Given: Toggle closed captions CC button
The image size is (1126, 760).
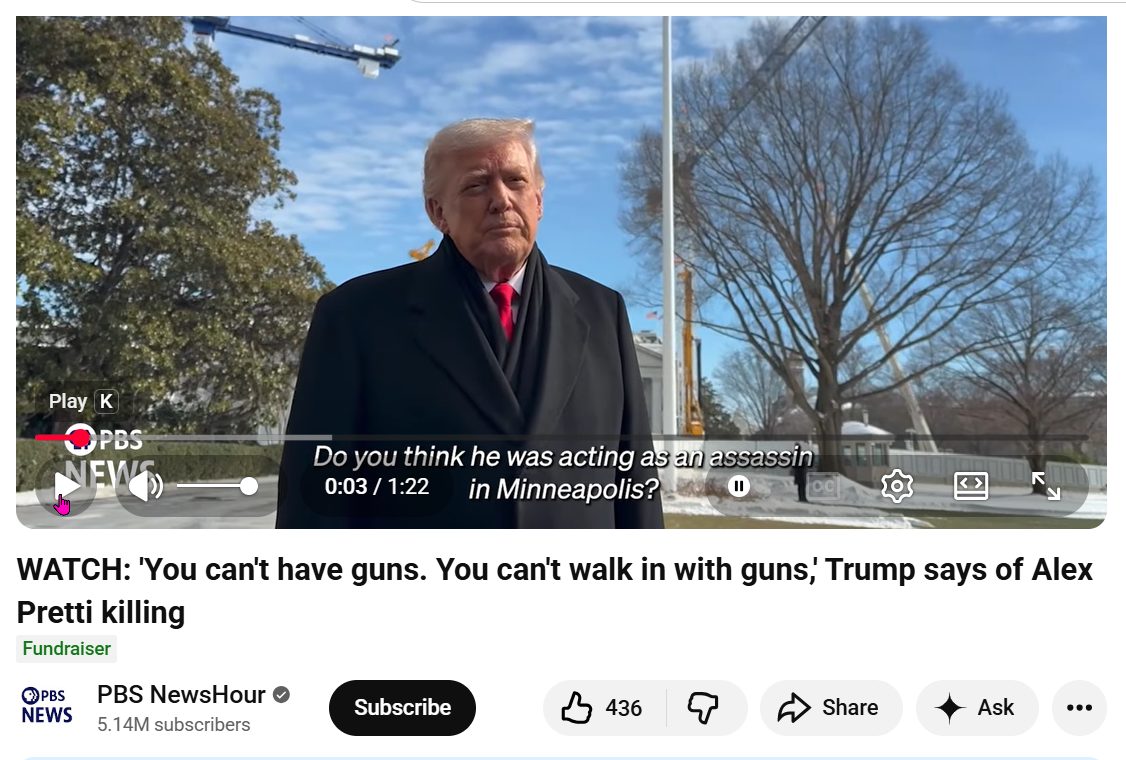Looking at the screenshot, I should pos(823,486).
